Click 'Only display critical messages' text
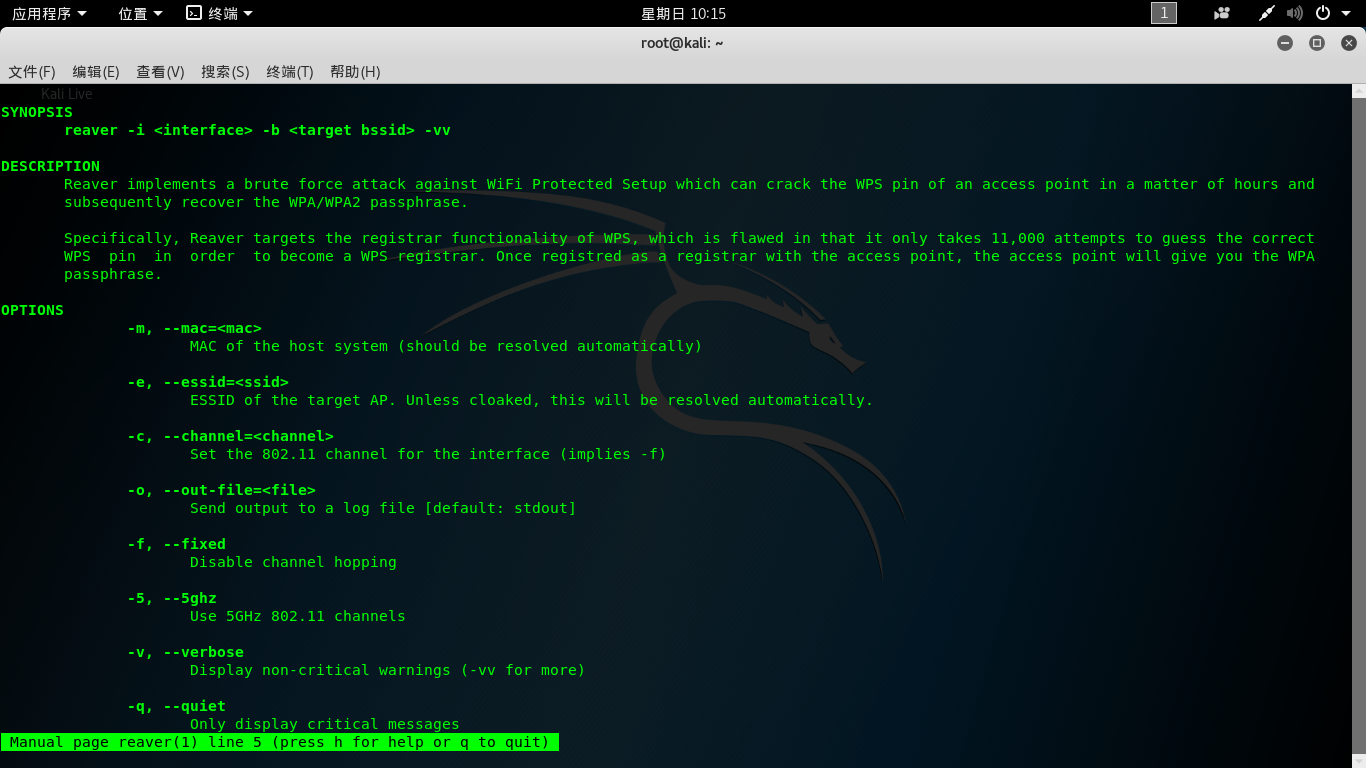This screenshot has width=1366, height=768. point(325,724)
